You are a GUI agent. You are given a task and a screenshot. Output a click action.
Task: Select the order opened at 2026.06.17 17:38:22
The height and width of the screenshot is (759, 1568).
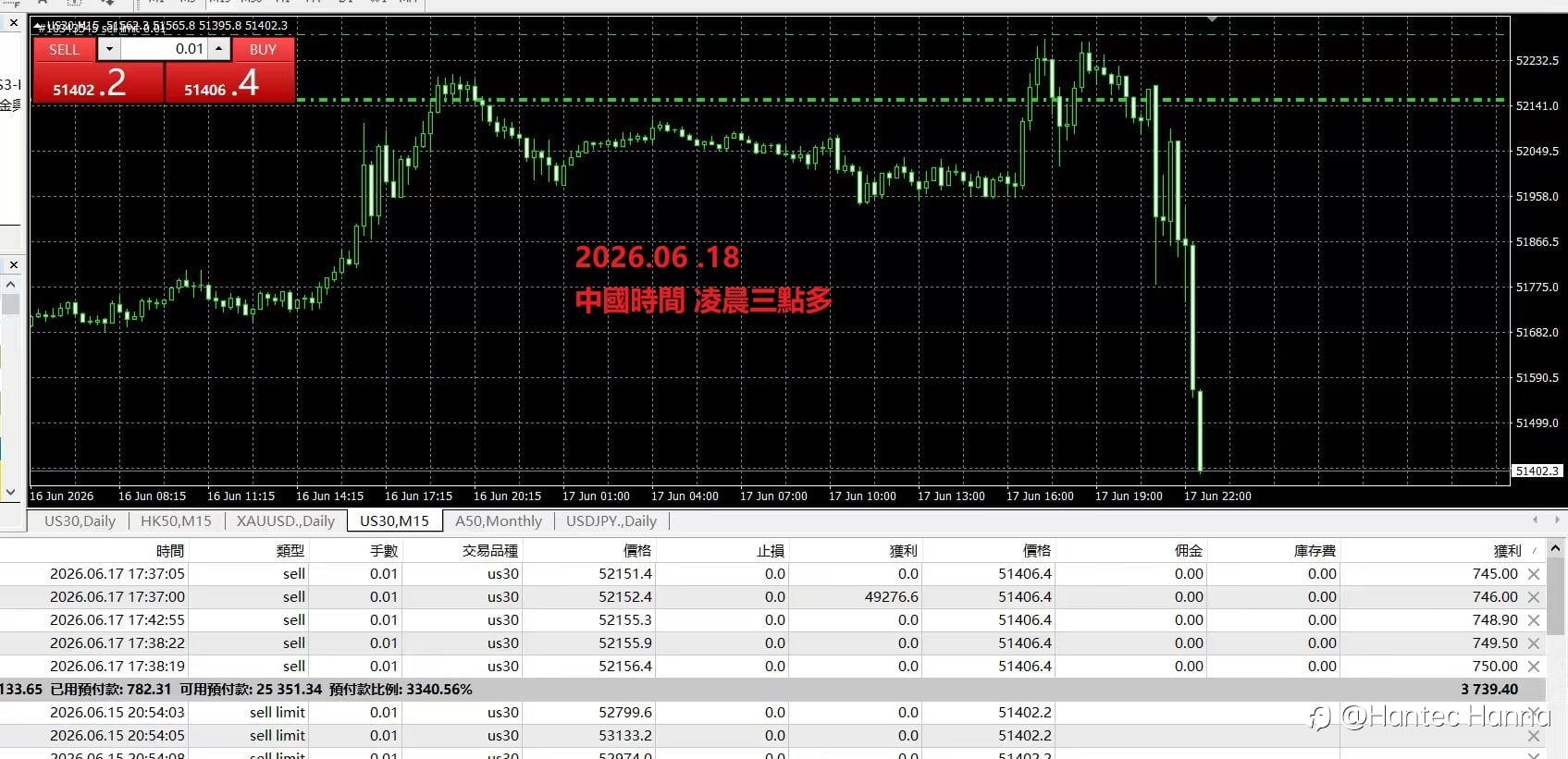point(772,643)
